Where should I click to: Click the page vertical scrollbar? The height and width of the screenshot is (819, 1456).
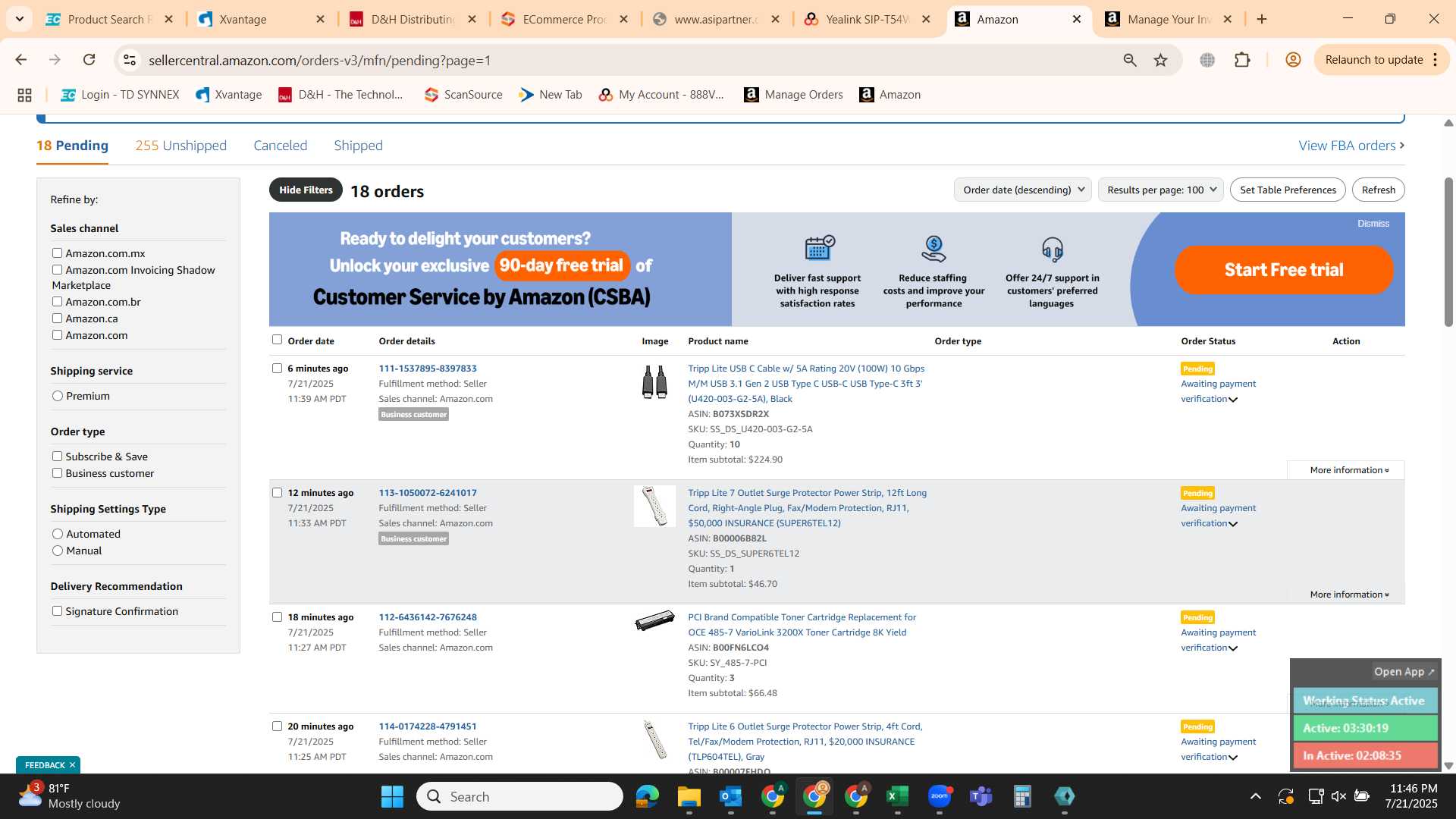point(1448,253)
